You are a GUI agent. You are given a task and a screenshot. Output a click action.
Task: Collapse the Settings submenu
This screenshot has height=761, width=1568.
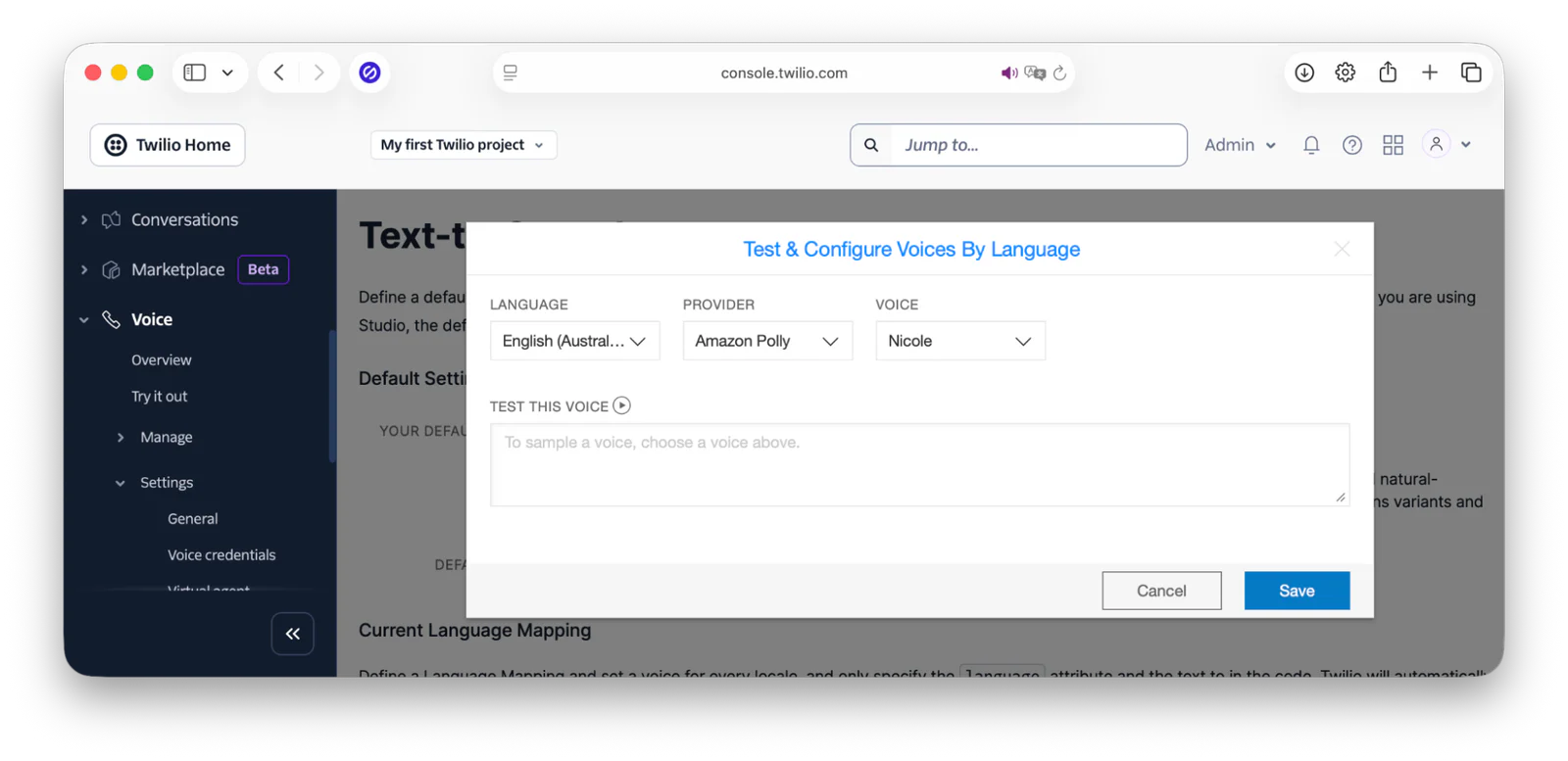[121, 483]
